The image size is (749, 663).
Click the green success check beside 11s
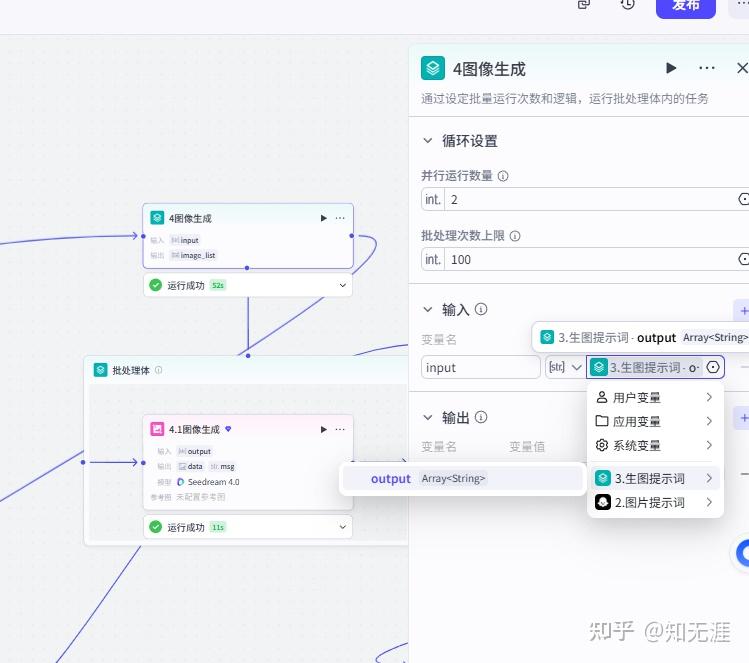tap(156, 527)
